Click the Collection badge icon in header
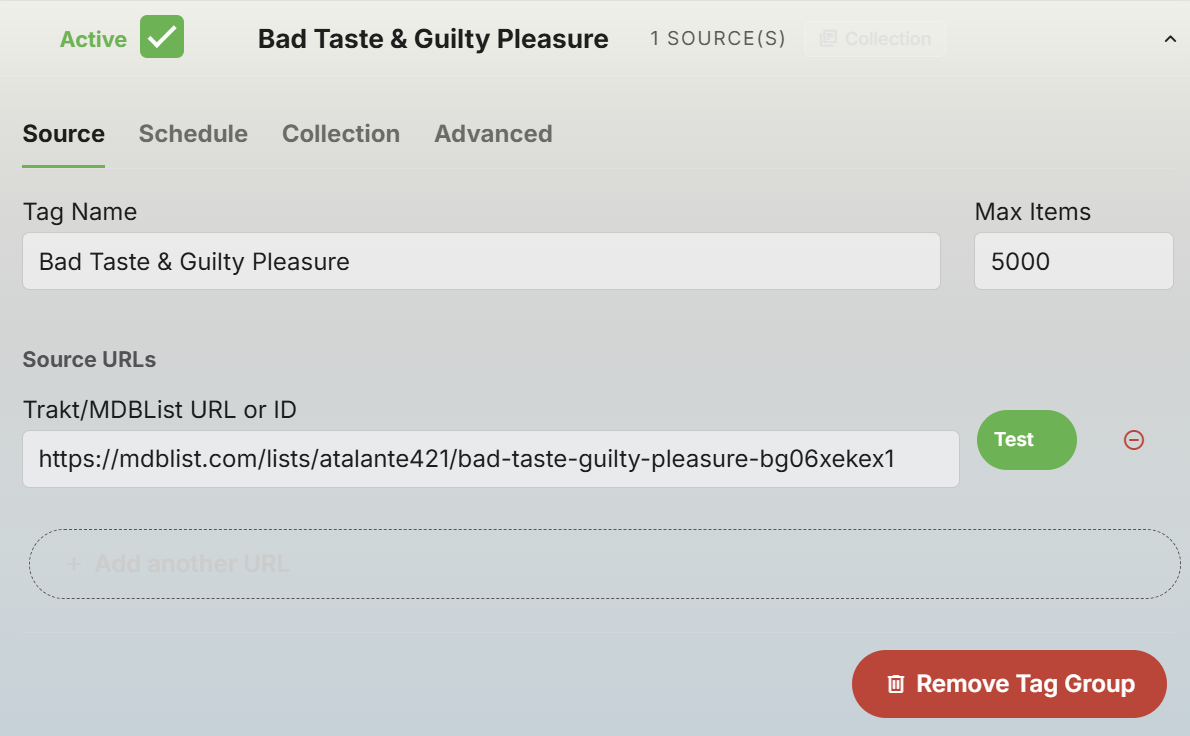Screen dimensions: 1190x736 pyautogui.click(x=828, y=39)
